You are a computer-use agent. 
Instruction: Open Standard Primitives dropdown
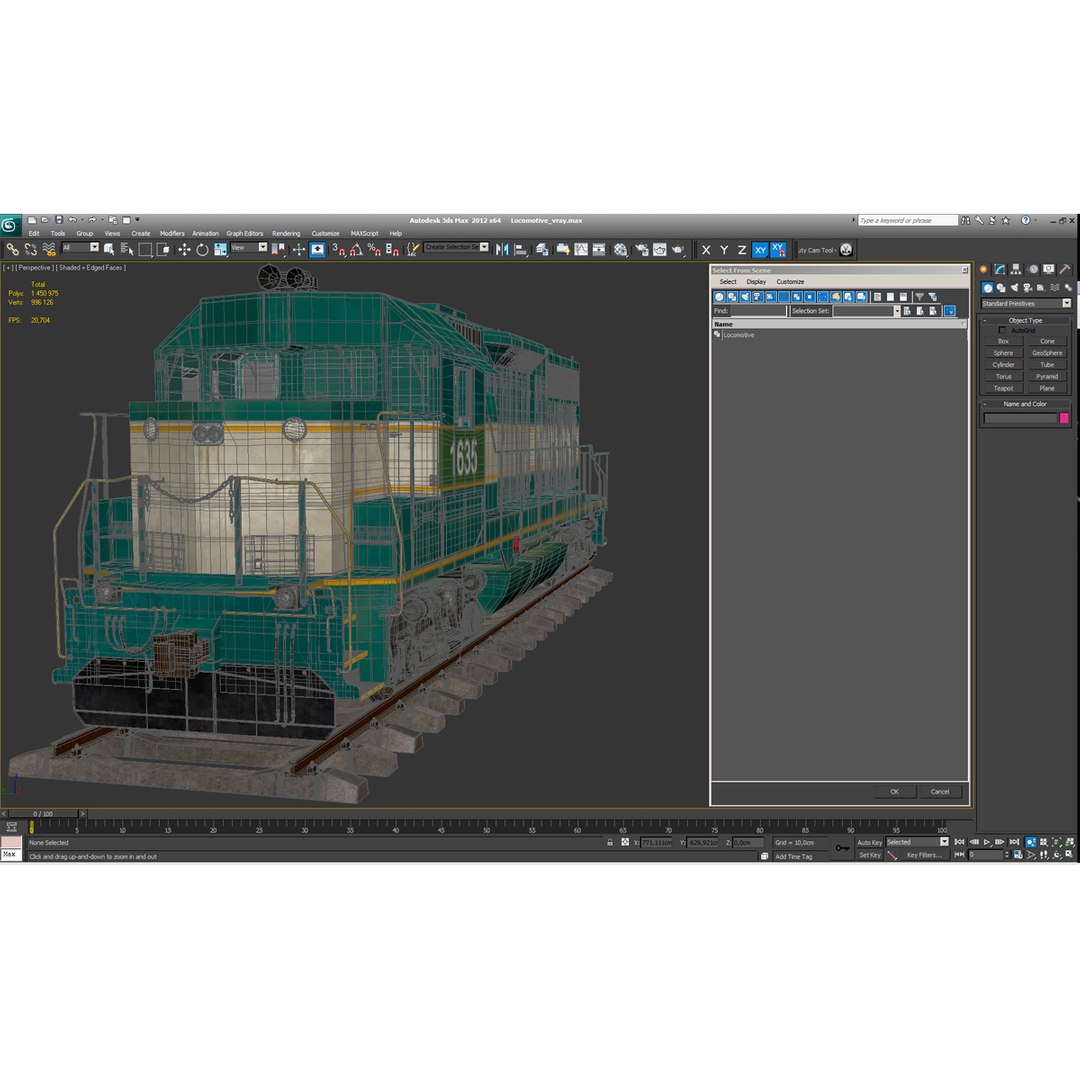tap(1026, 303)
